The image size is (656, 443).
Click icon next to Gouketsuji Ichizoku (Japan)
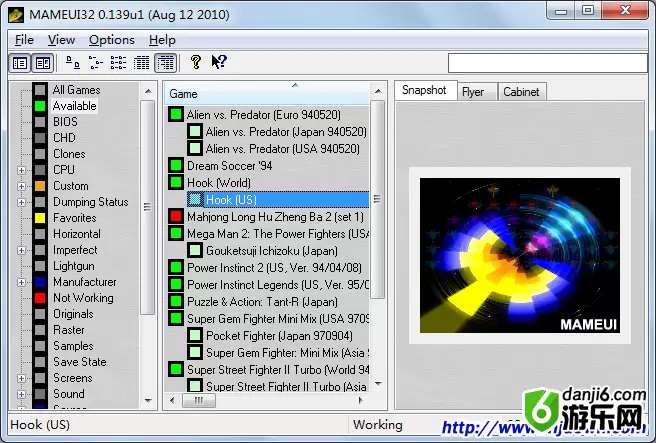[195, 250]
